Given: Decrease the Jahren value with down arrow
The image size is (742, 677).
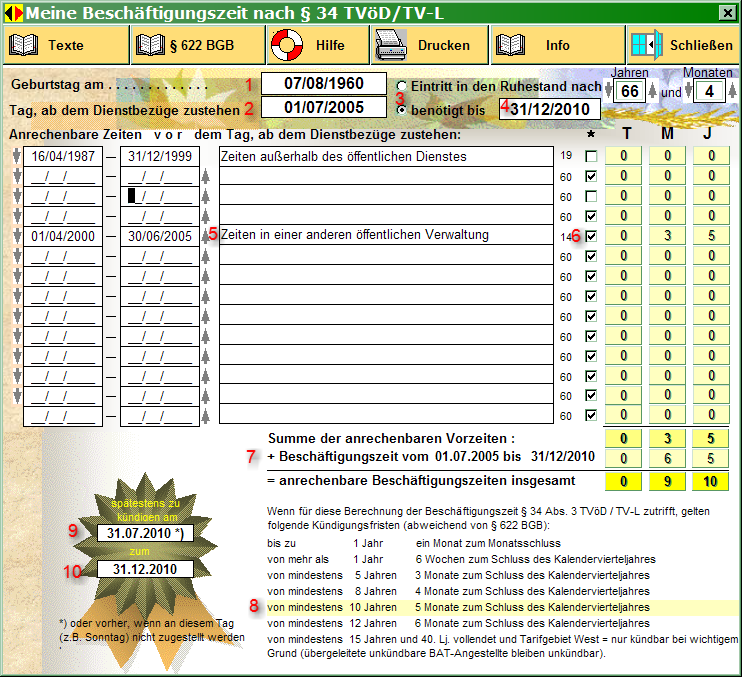Looking at the screenshot, I should pos(609,91).
